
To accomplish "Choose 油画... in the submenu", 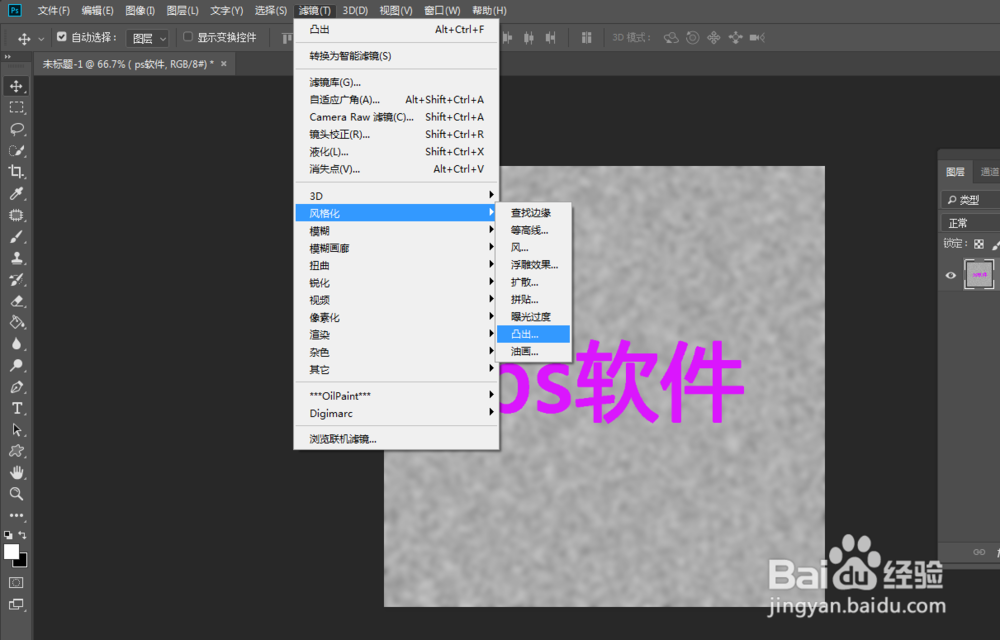I will [533, 351].
